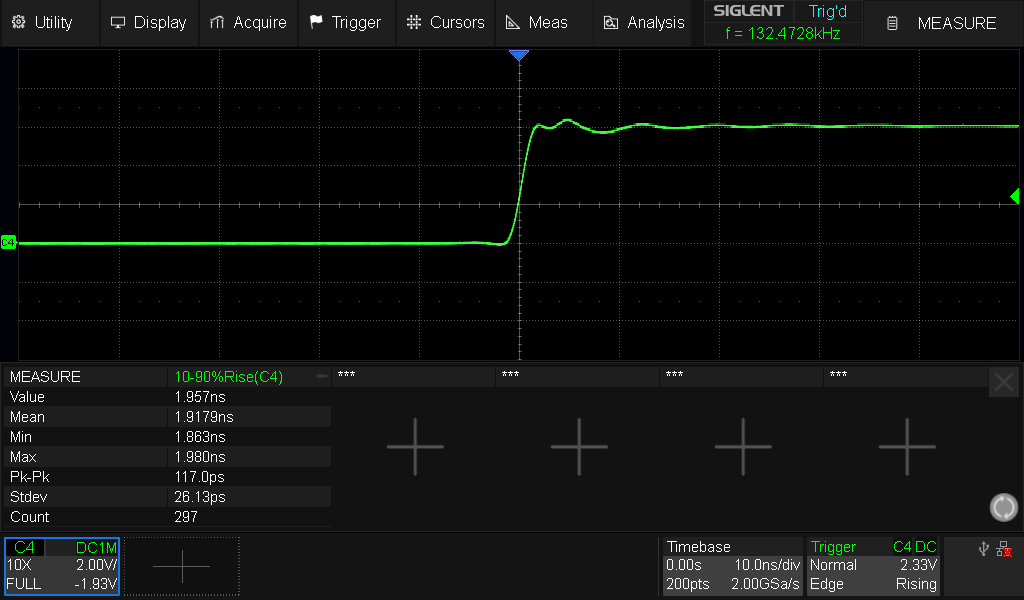
Task: Add a measurement in the first empty slot
Action: pos(414,446)
